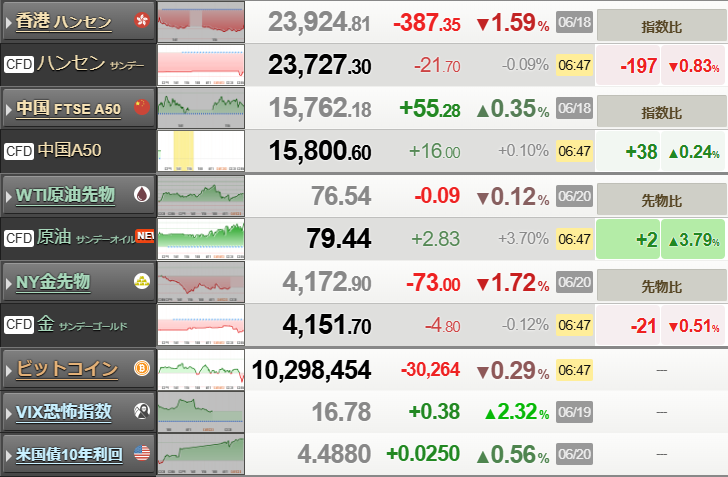Viewport: 728px width, 477px height.
Task: Open the VIX恐怖指数 mini chart
Action: (x=201, y=412)
